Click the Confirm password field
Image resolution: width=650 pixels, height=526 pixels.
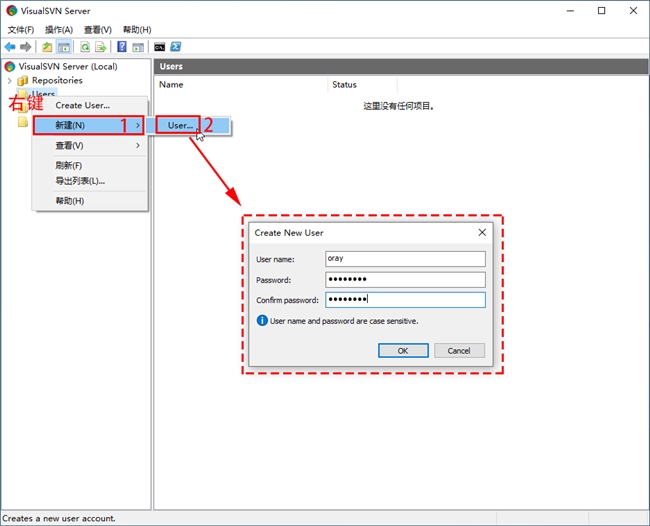point(405,300)
